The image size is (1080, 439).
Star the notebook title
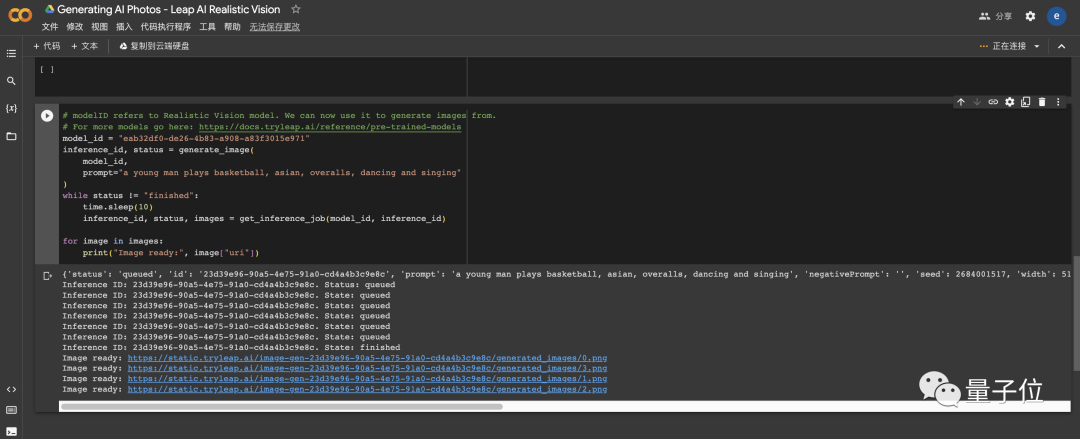point(296,9)
